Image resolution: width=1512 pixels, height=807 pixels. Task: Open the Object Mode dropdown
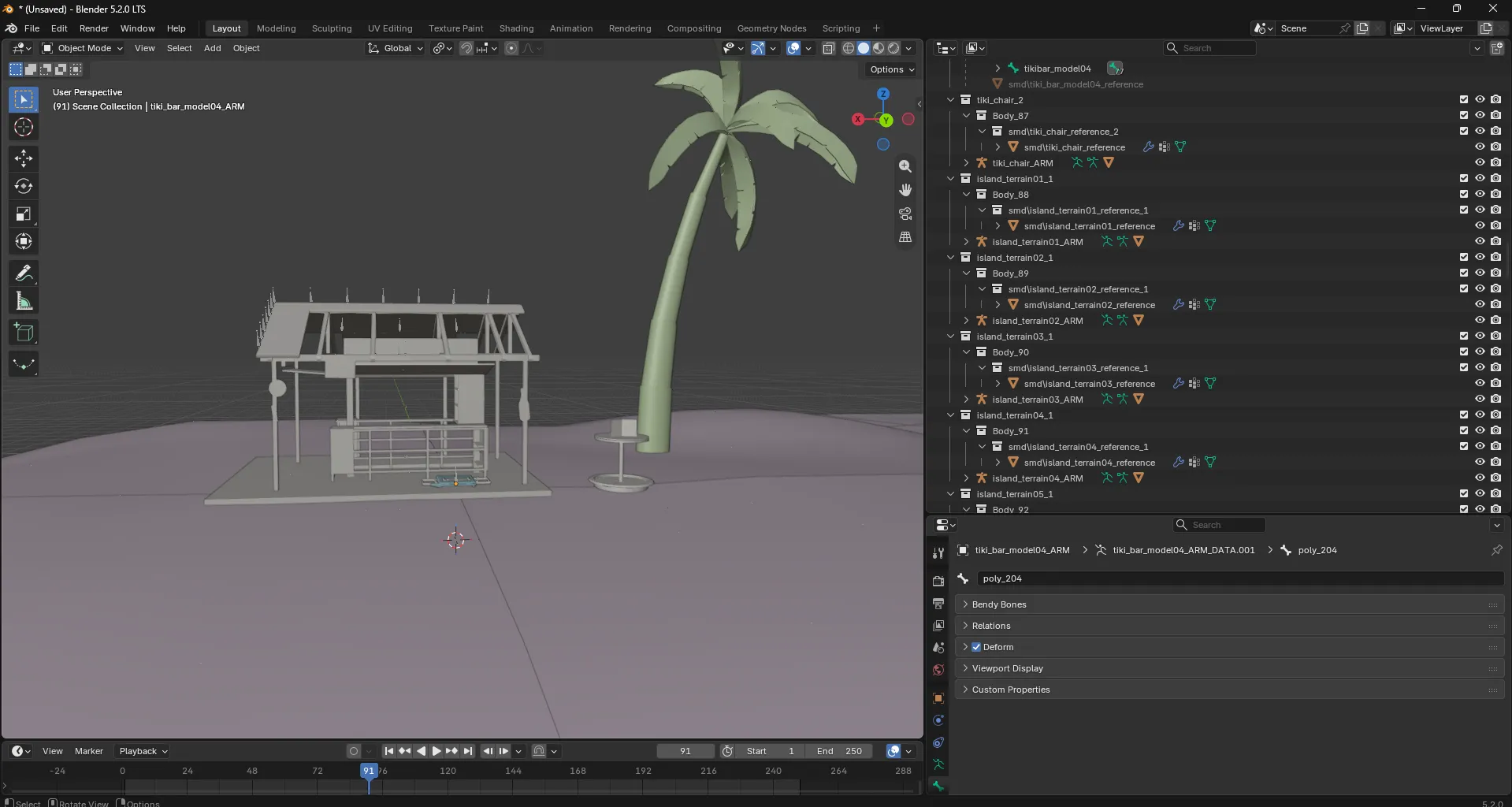click(x=82, y=48)
